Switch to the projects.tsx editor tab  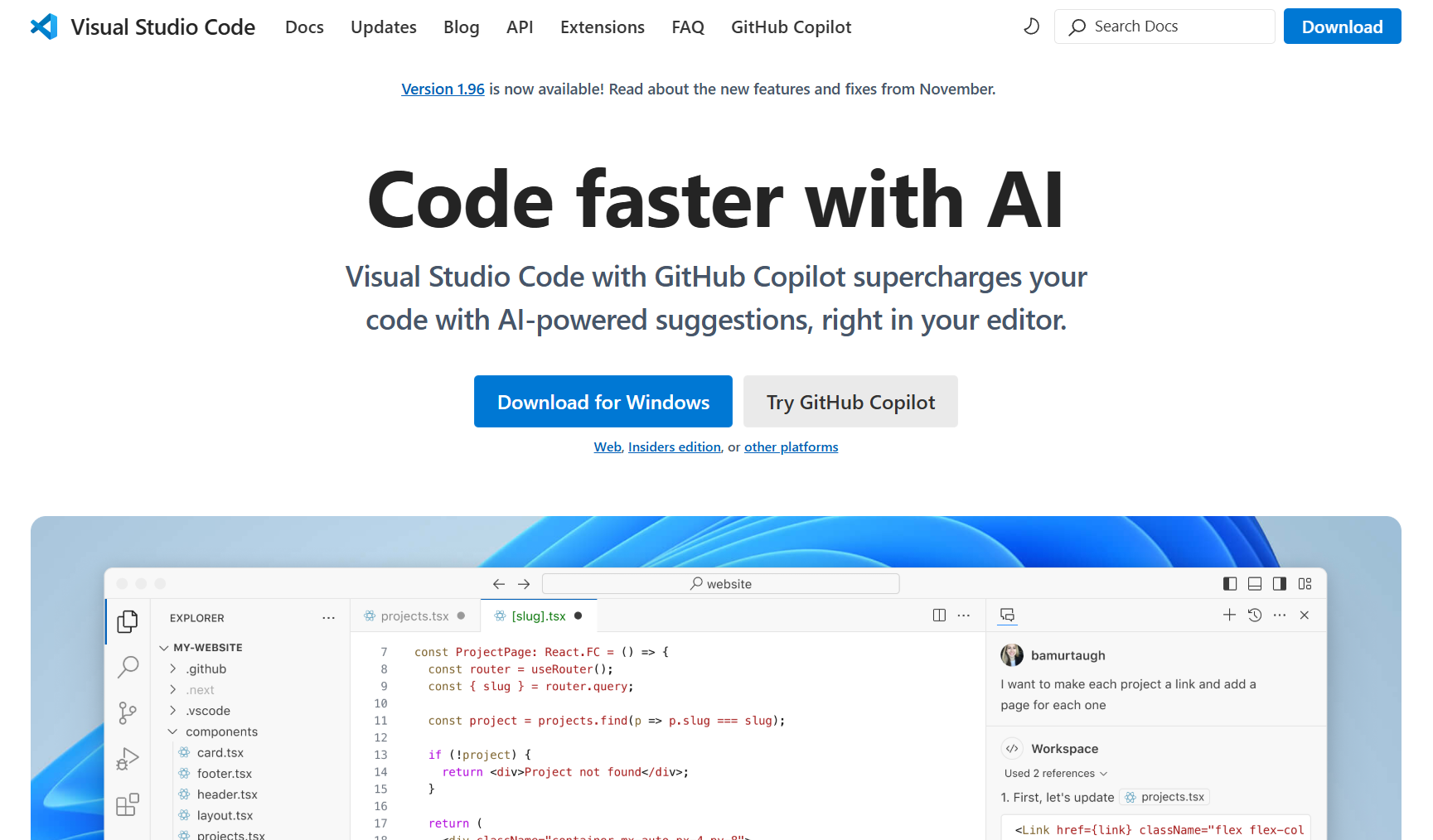415,616
